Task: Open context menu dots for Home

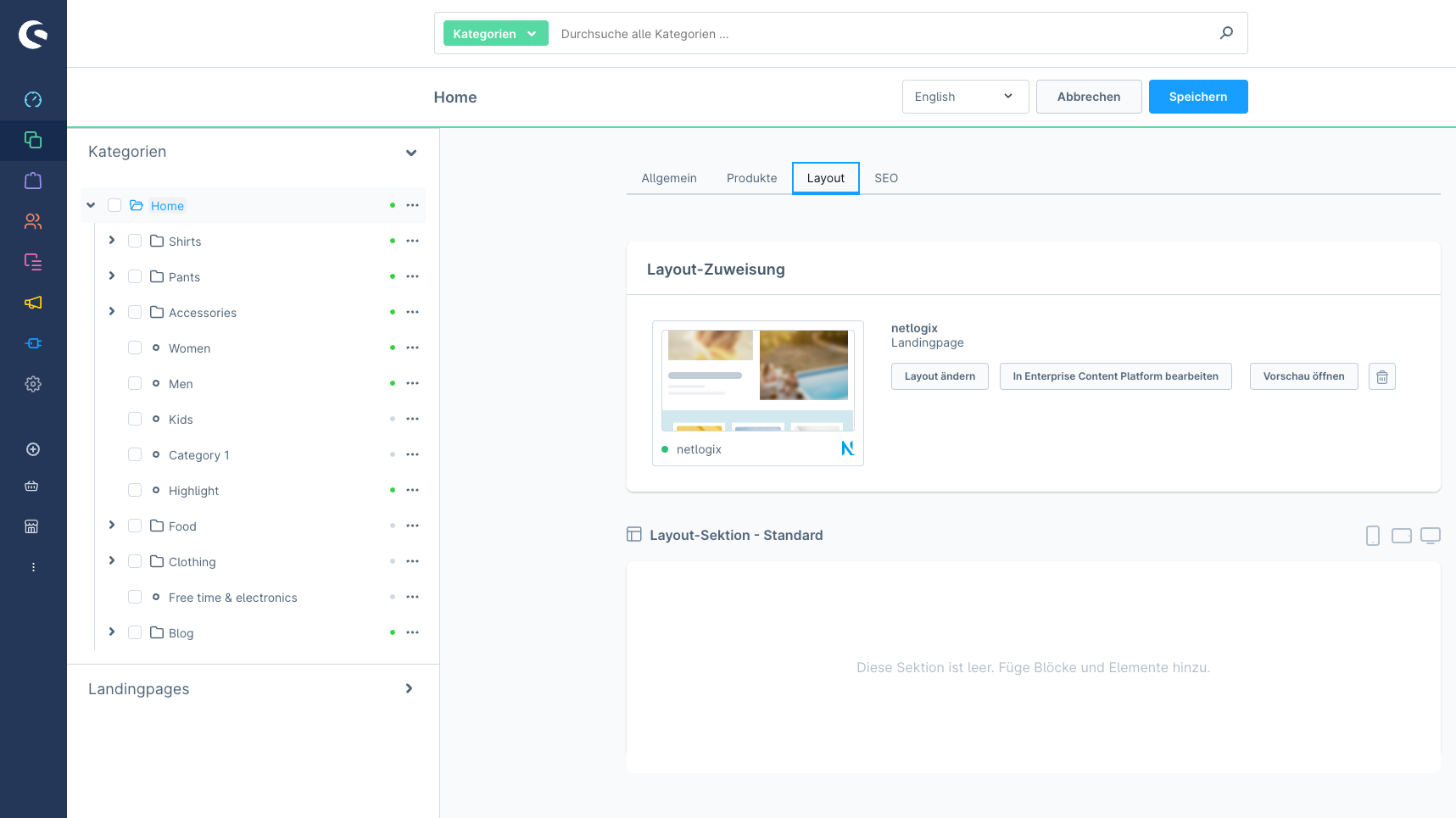Action: [x=413, y=205]
